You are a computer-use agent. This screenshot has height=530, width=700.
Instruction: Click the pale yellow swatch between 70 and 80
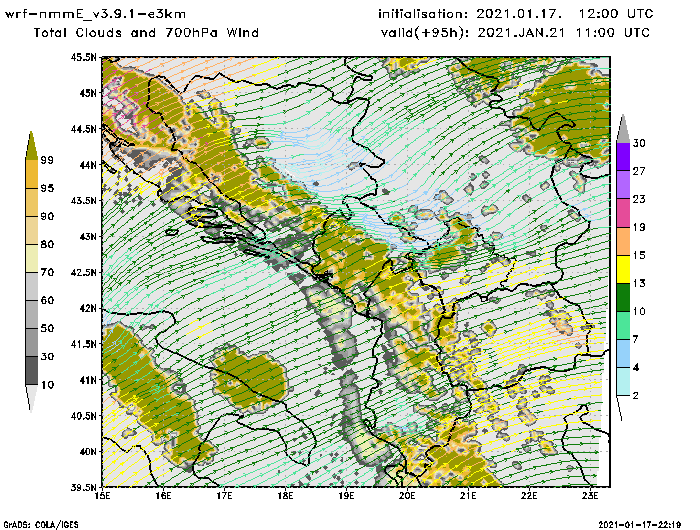coord(32,259)
